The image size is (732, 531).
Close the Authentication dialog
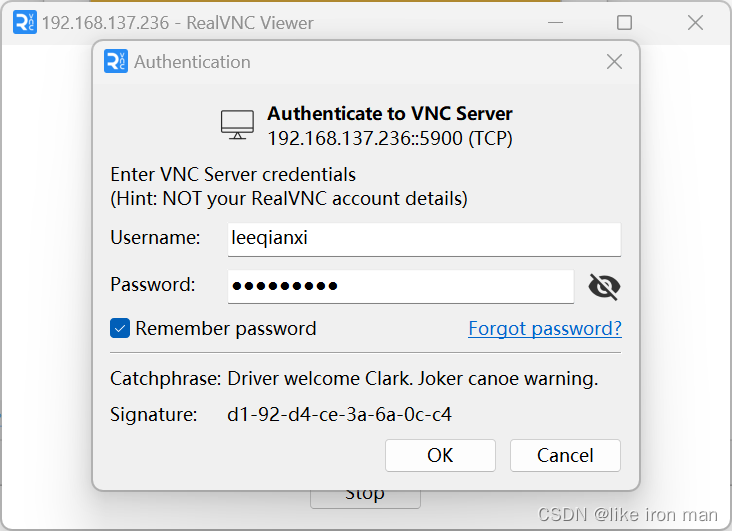tap(615, 62)
